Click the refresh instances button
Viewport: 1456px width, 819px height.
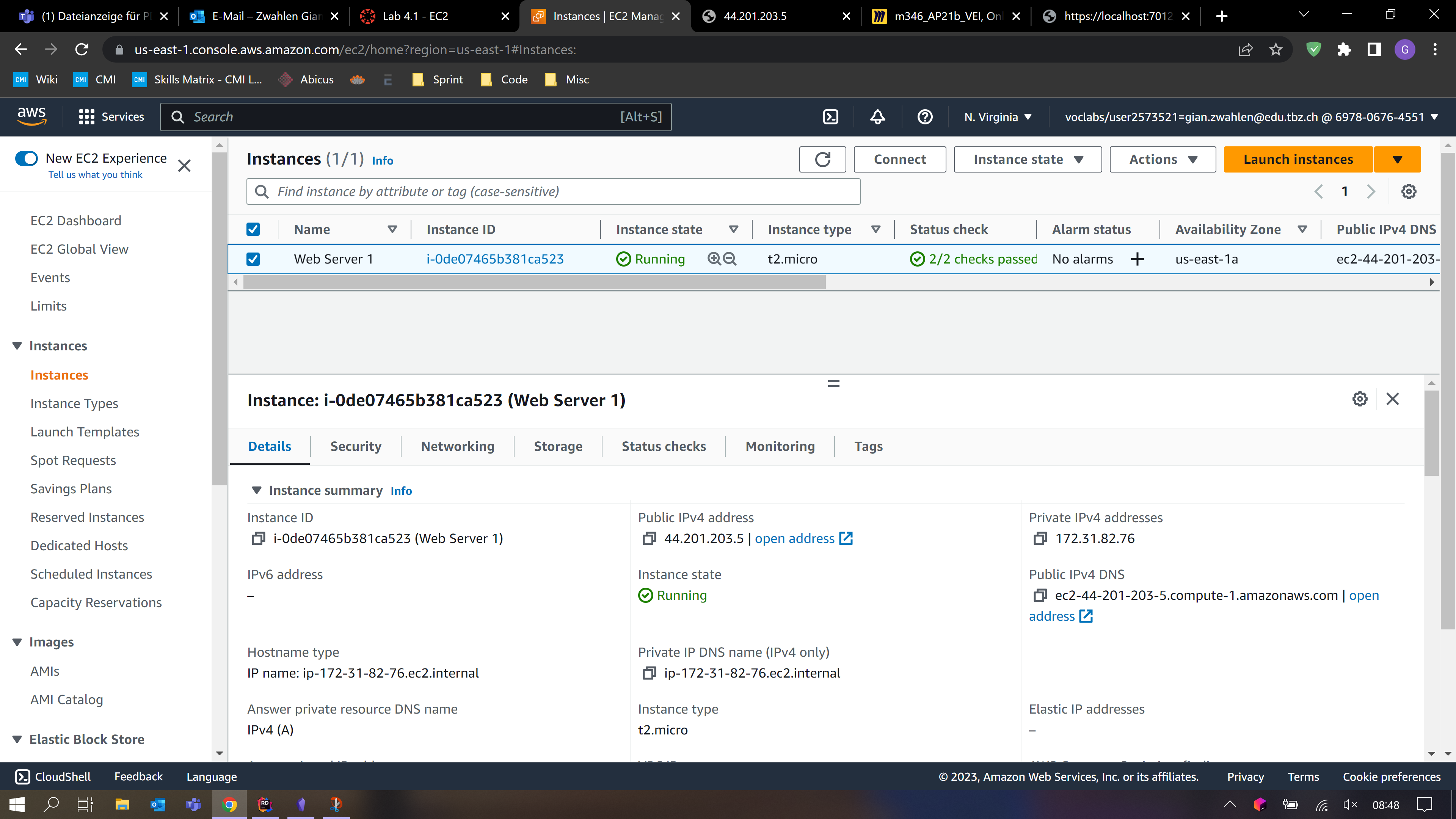pos(822,159)
